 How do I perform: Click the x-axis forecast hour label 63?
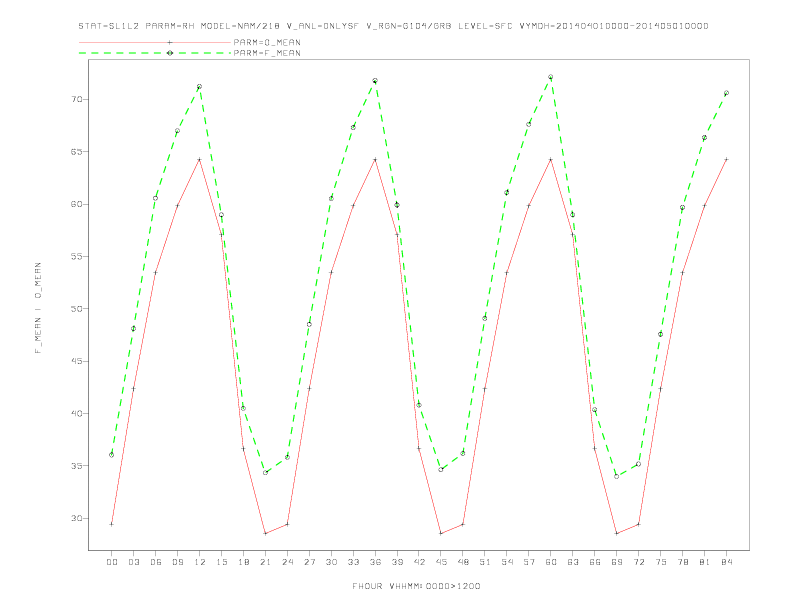pyautogui.click(x=573, y=562)
